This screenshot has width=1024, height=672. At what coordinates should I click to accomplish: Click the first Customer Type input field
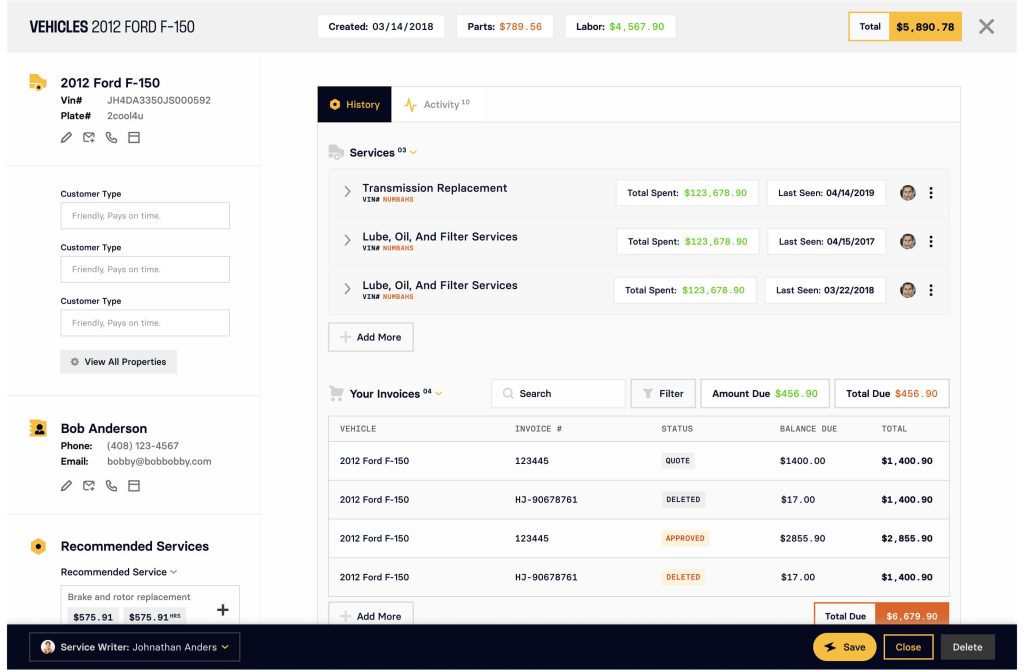point(145,215)
